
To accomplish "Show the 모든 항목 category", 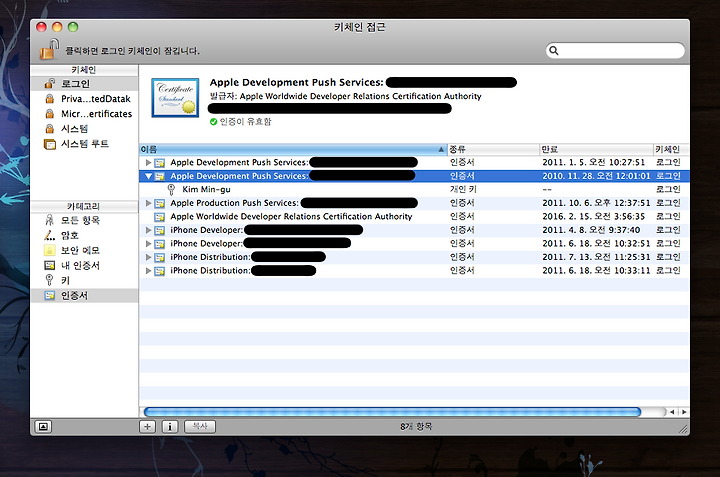I will (x=84, y=220).
